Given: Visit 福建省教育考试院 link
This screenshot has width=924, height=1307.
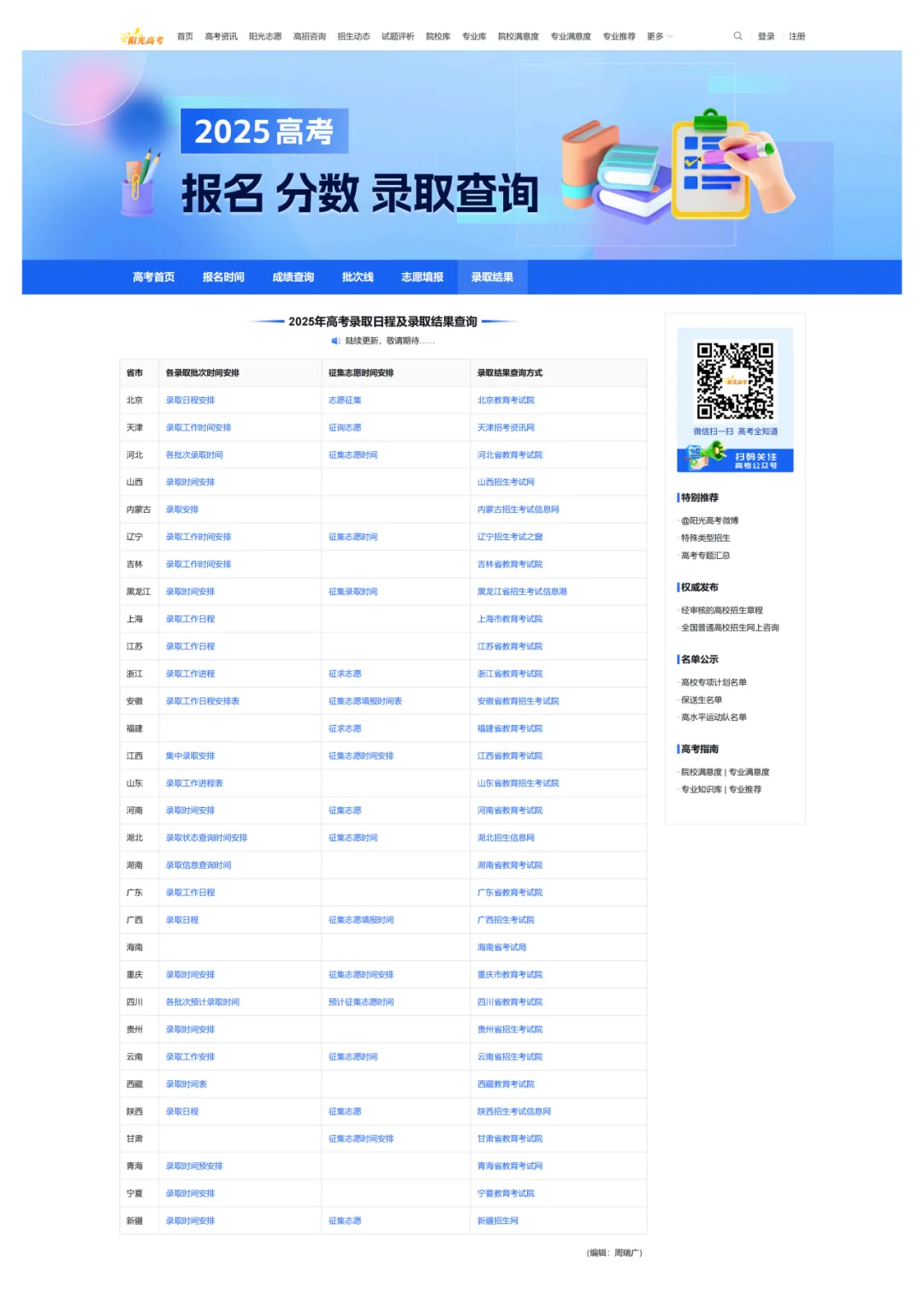Looking at the screenshot, I should pos(510,729).
